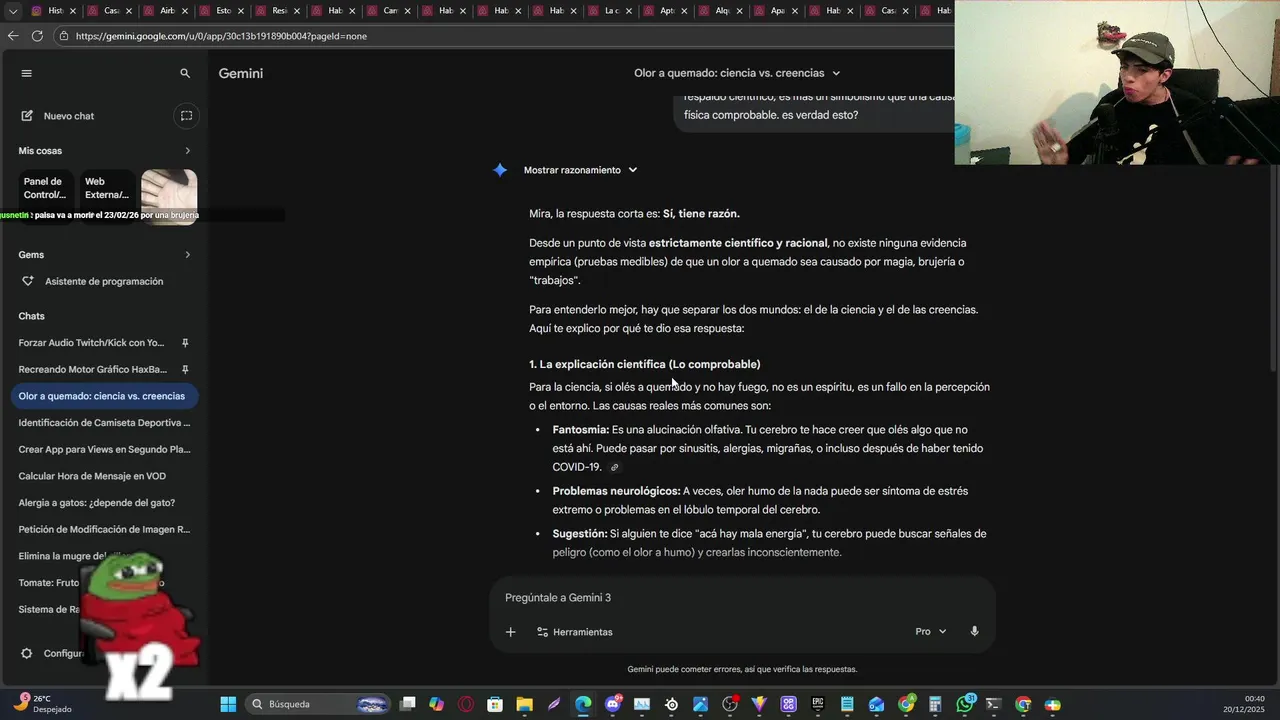
Task: Open Discord from the taskbar
Action: (612, 704)
